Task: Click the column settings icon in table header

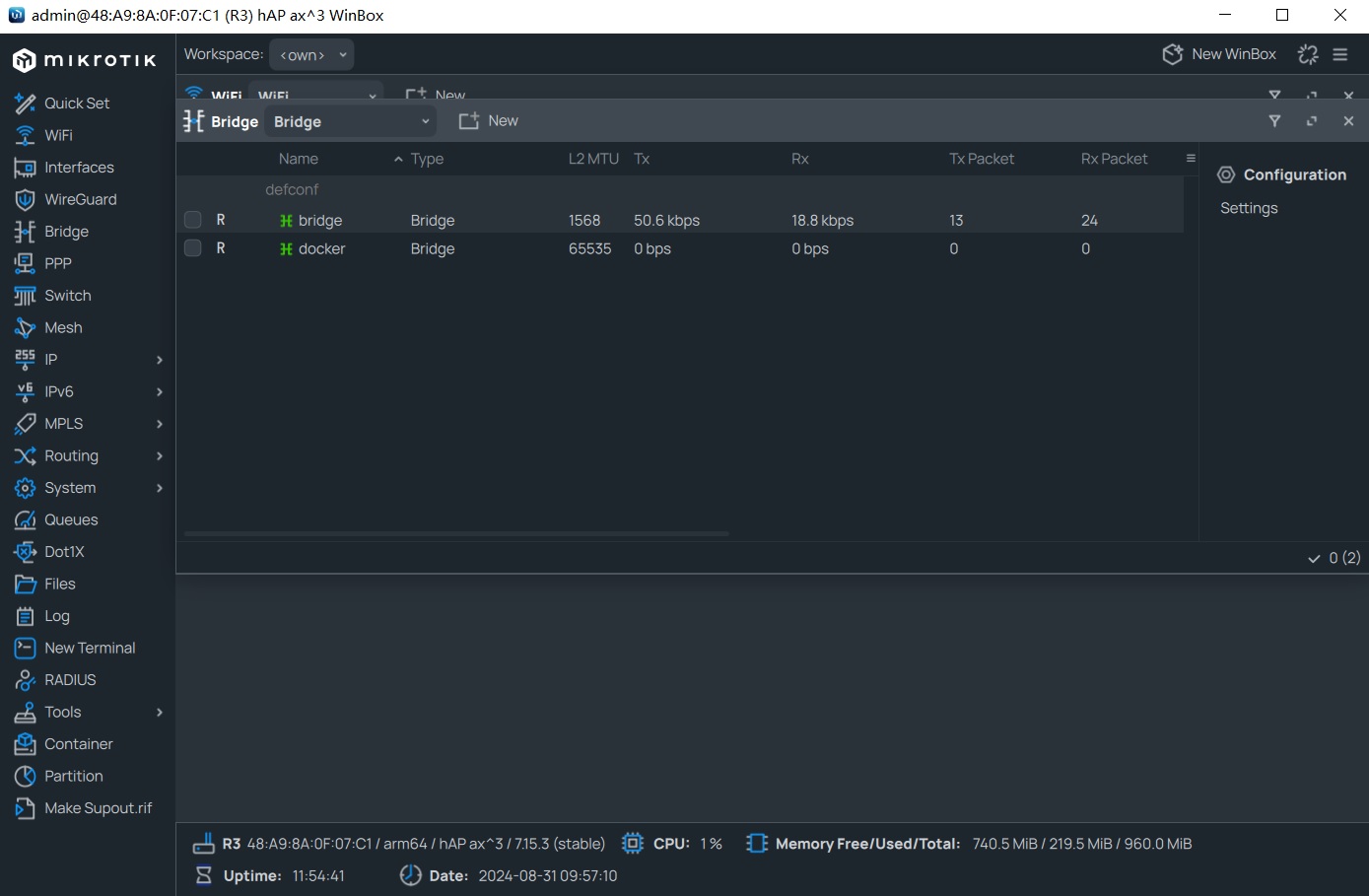Action: click(1191, 159)
